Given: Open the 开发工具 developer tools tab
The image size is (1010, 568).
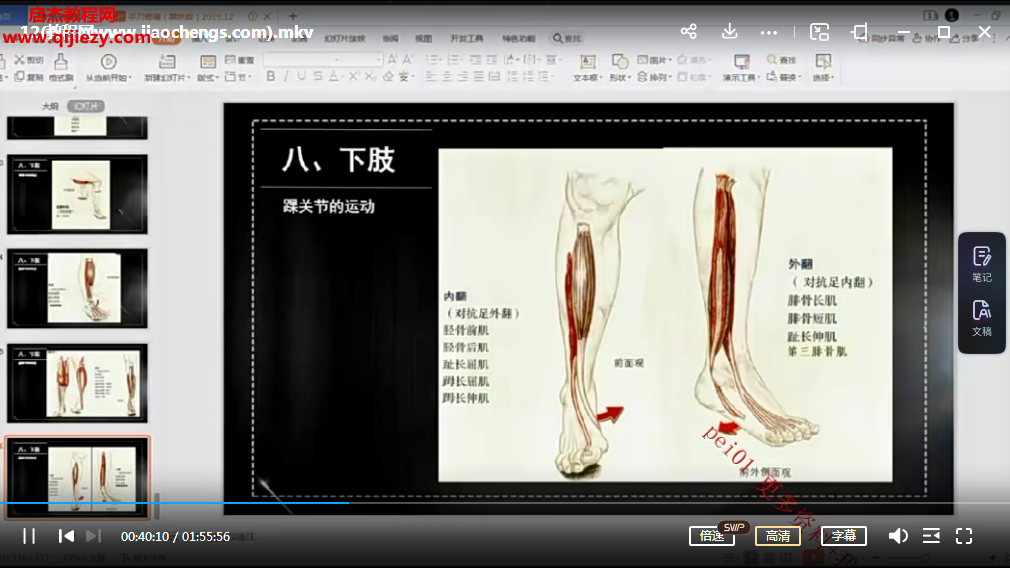Looking at the screenshot, I should coord(466,39).
